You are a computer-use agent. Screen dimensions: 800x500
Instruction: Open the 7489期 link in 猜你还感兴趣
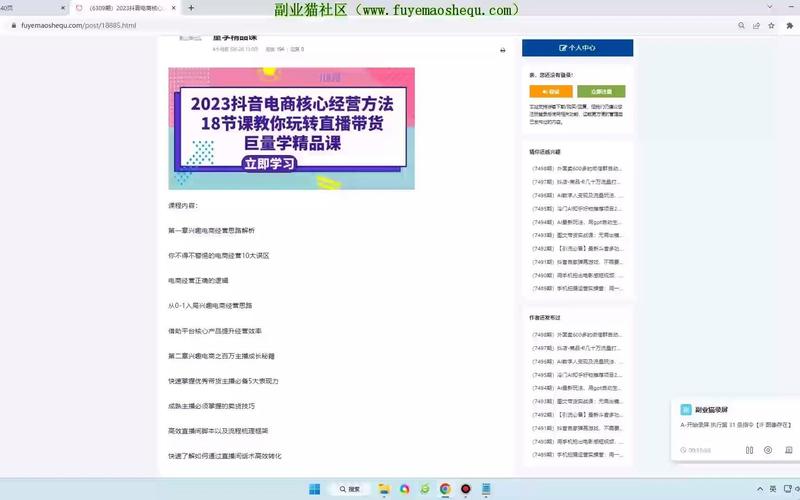577,288
